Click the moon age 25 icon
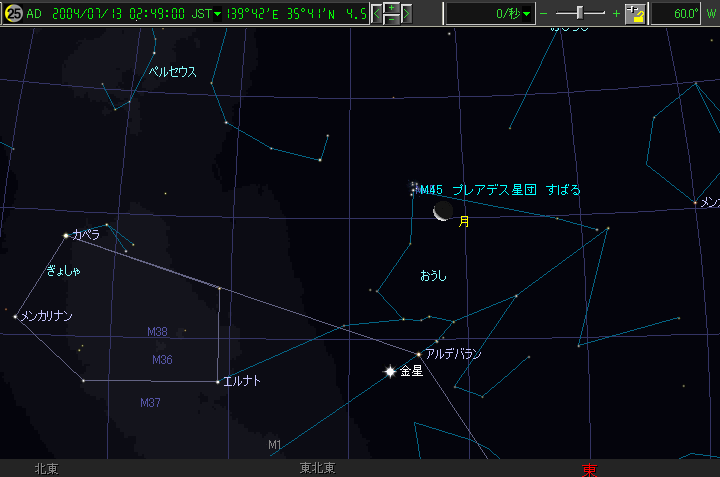Viewport: 720px width, 477px height. coord(13,13)
